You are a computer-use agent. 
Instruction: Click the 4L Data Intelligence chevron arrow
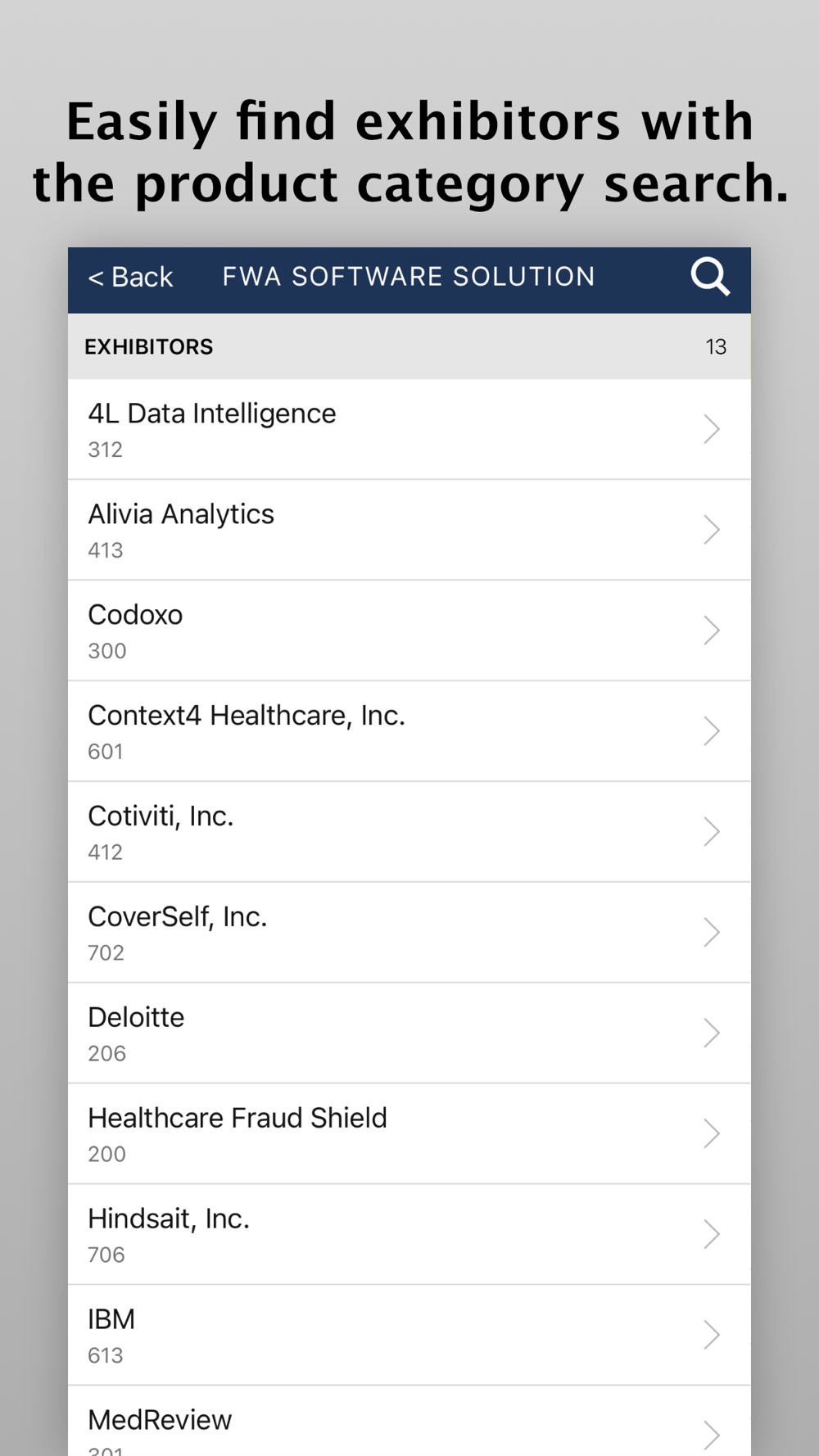tap(711, 429)
